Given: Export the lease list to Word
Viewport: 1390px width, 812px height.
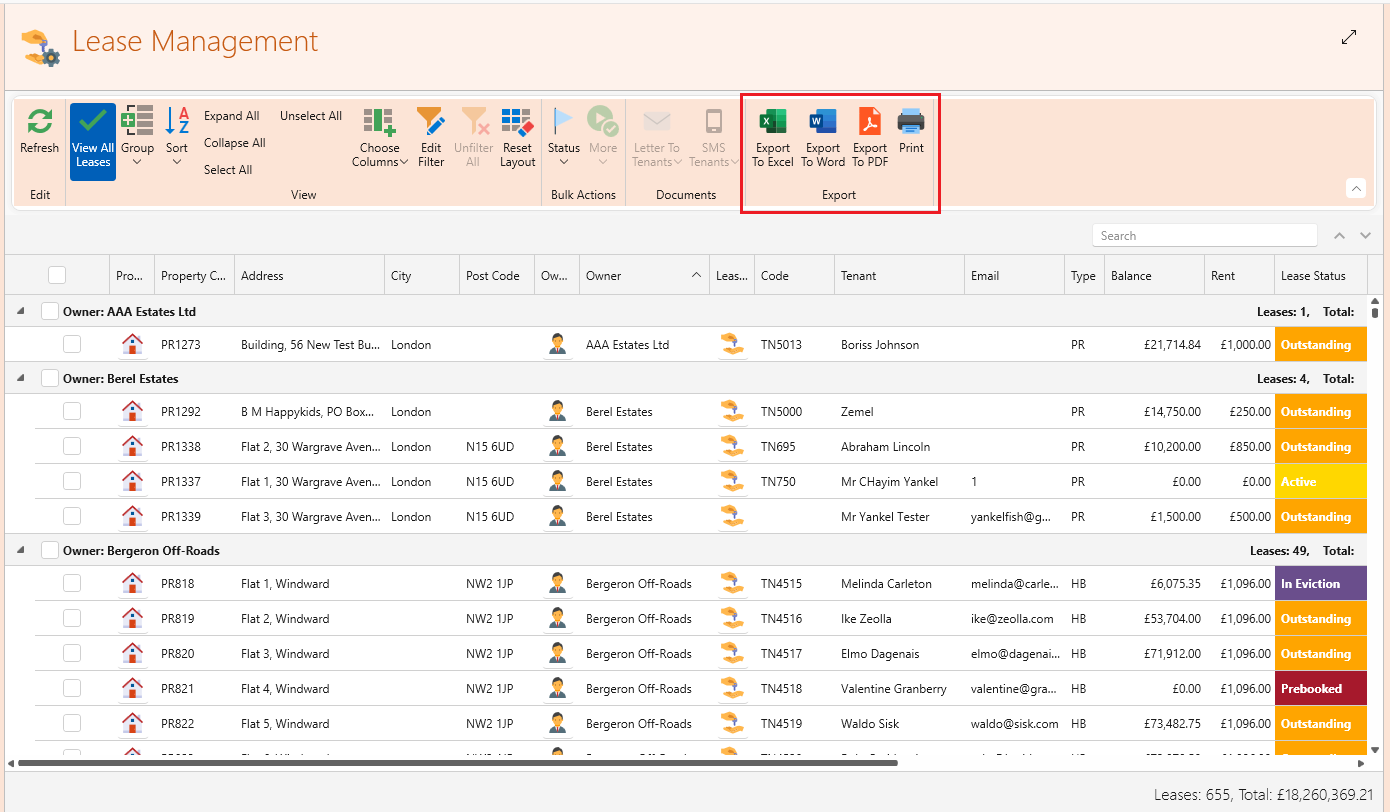Looking at the screenshot, I should tap(822, 122).
